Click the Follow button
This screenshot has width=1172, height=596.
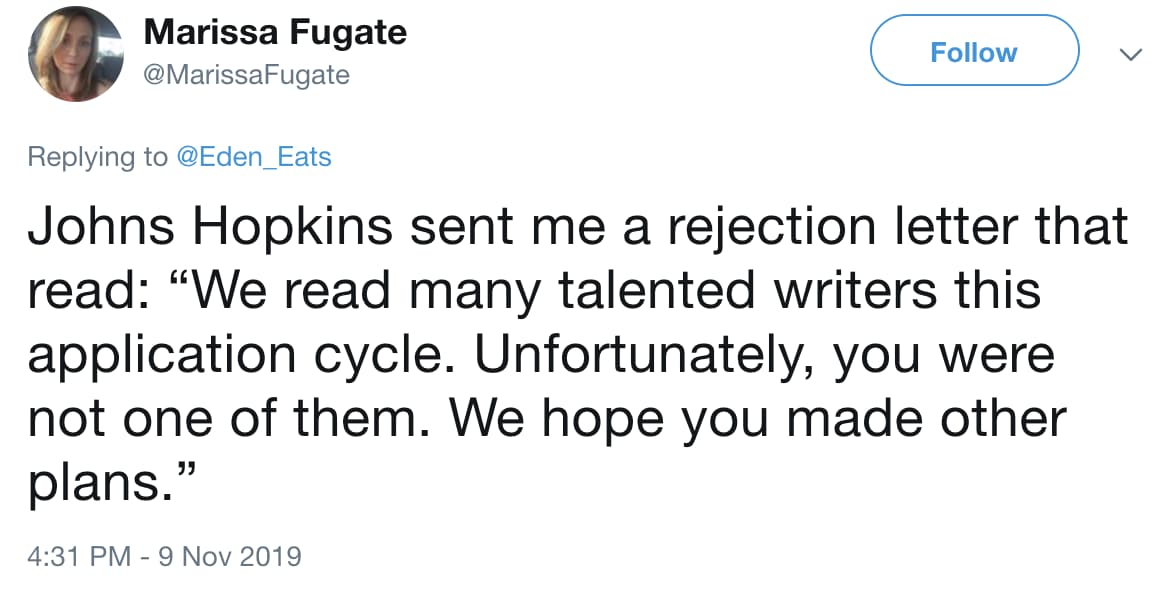click(973, 51)
